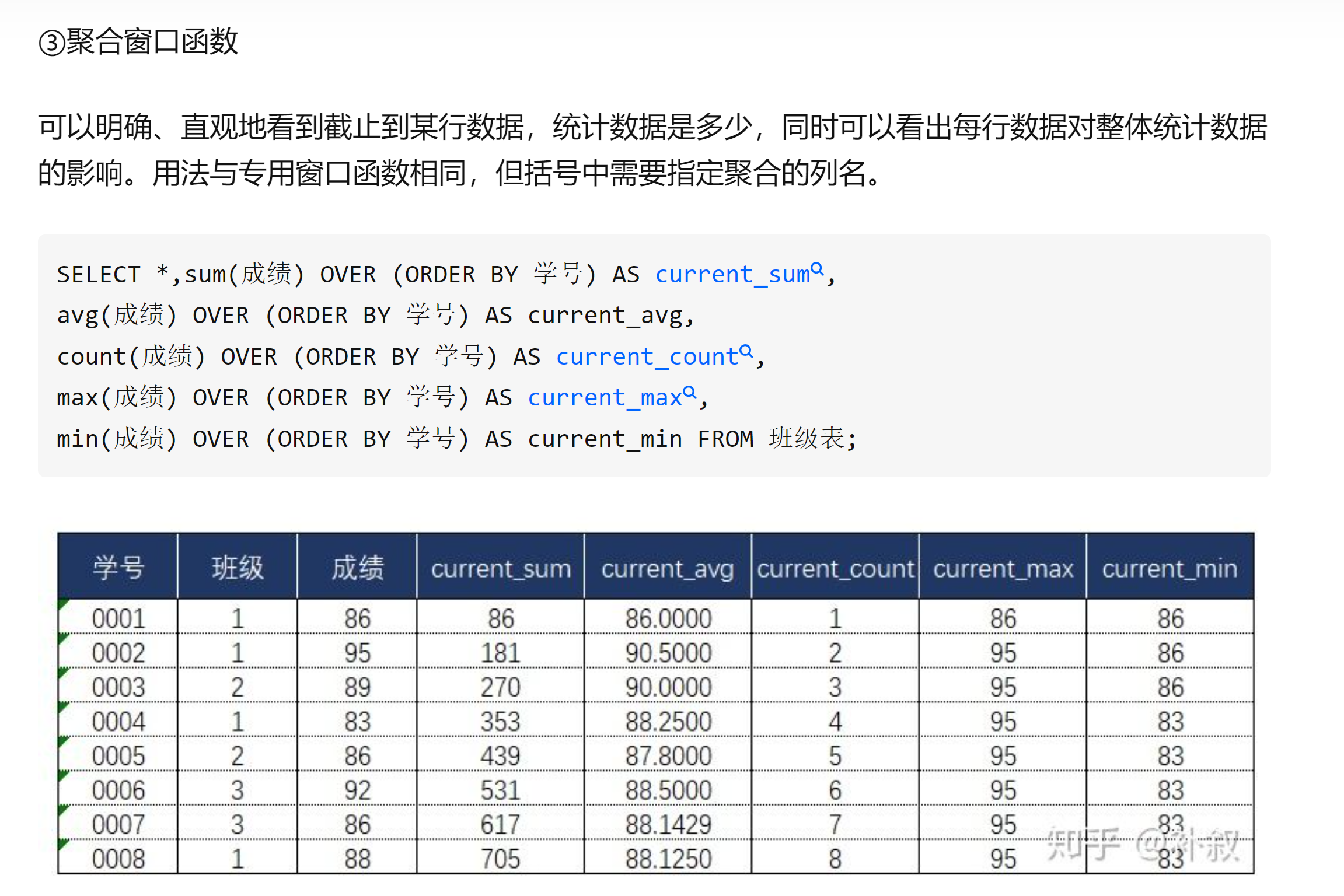Click search icon after current_max link

pos(689,393)
